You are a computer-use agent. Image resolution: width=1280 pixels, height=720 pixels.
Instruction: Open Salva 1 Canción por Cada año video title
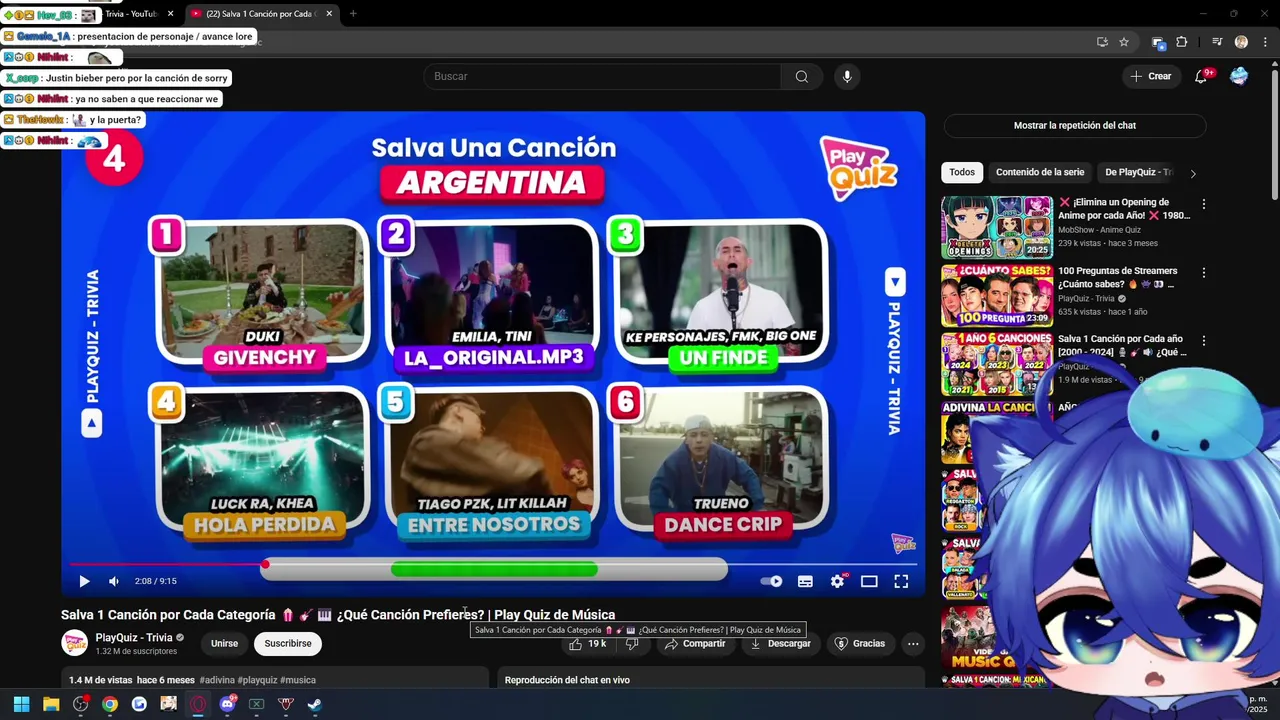[x=1120, y=345]
